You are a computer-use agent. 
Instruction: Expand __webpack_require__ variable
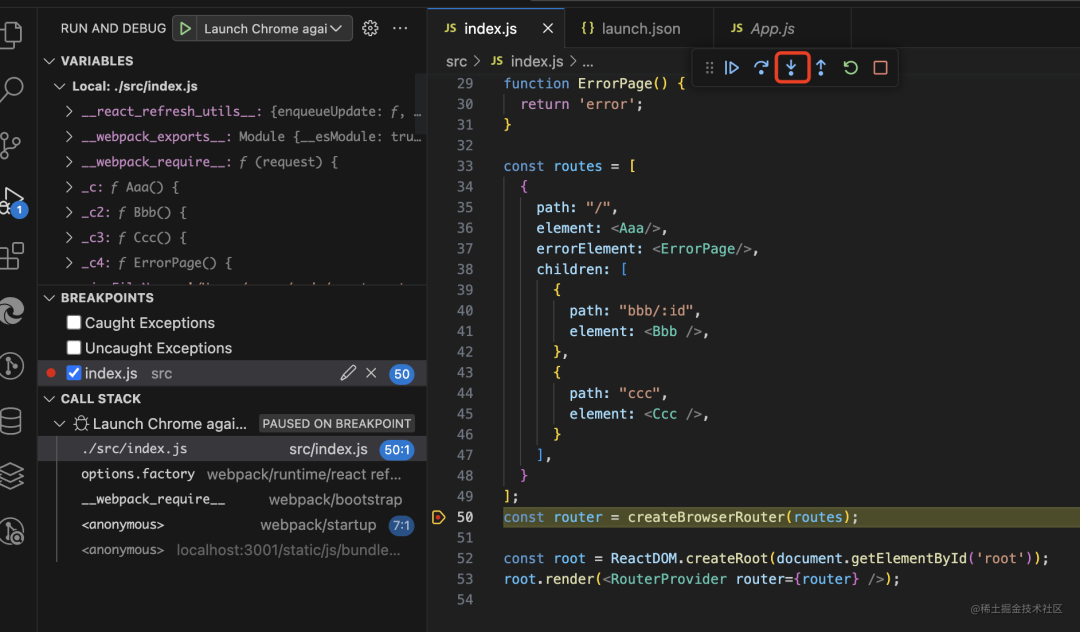pyautogui.click(x=69, y=162)
